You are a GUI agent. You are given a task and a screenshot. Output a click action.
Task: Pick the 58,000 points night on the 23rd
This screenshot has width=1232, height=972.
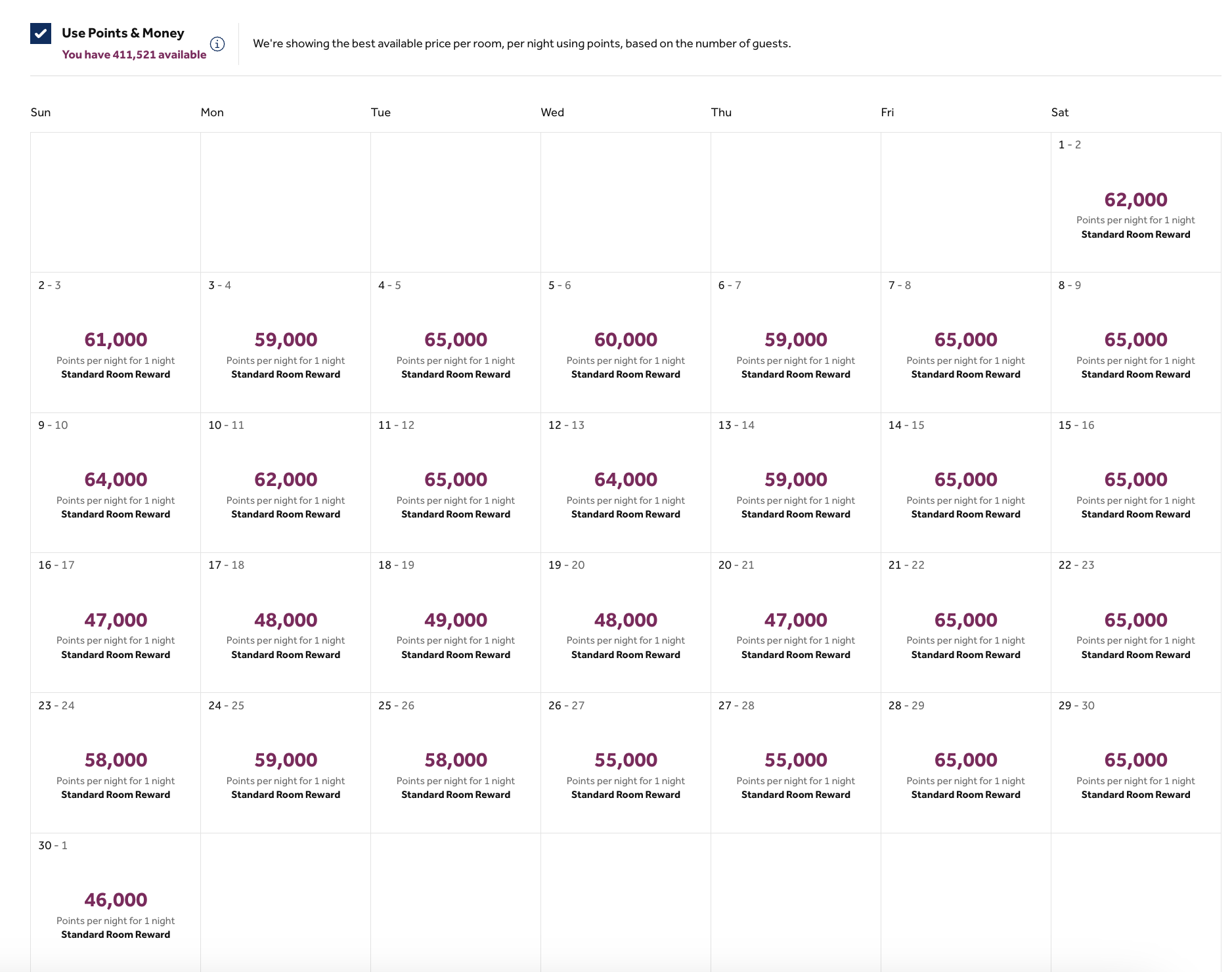116,761
